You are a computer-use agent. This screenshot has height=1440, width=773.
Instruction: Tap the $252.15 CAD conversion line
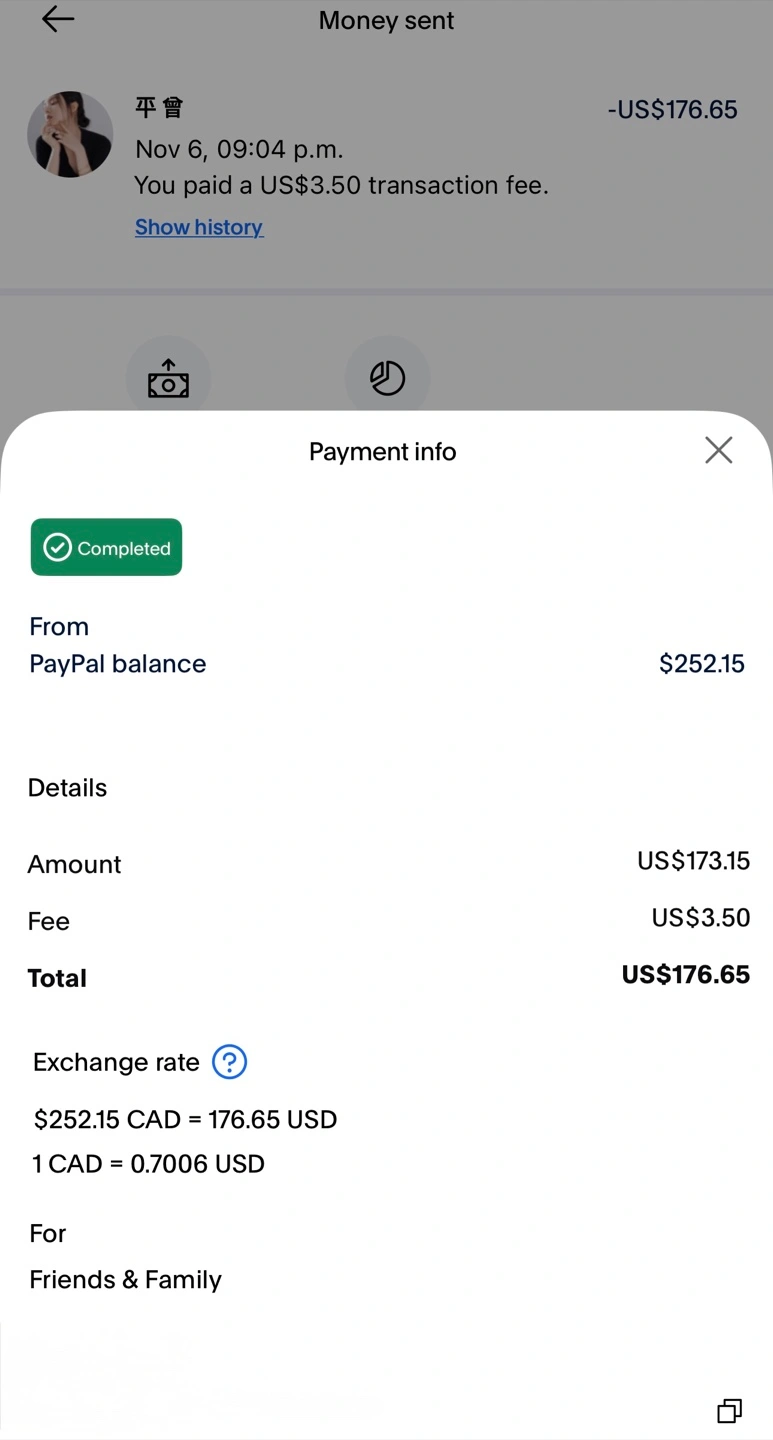coord(185,1119)
